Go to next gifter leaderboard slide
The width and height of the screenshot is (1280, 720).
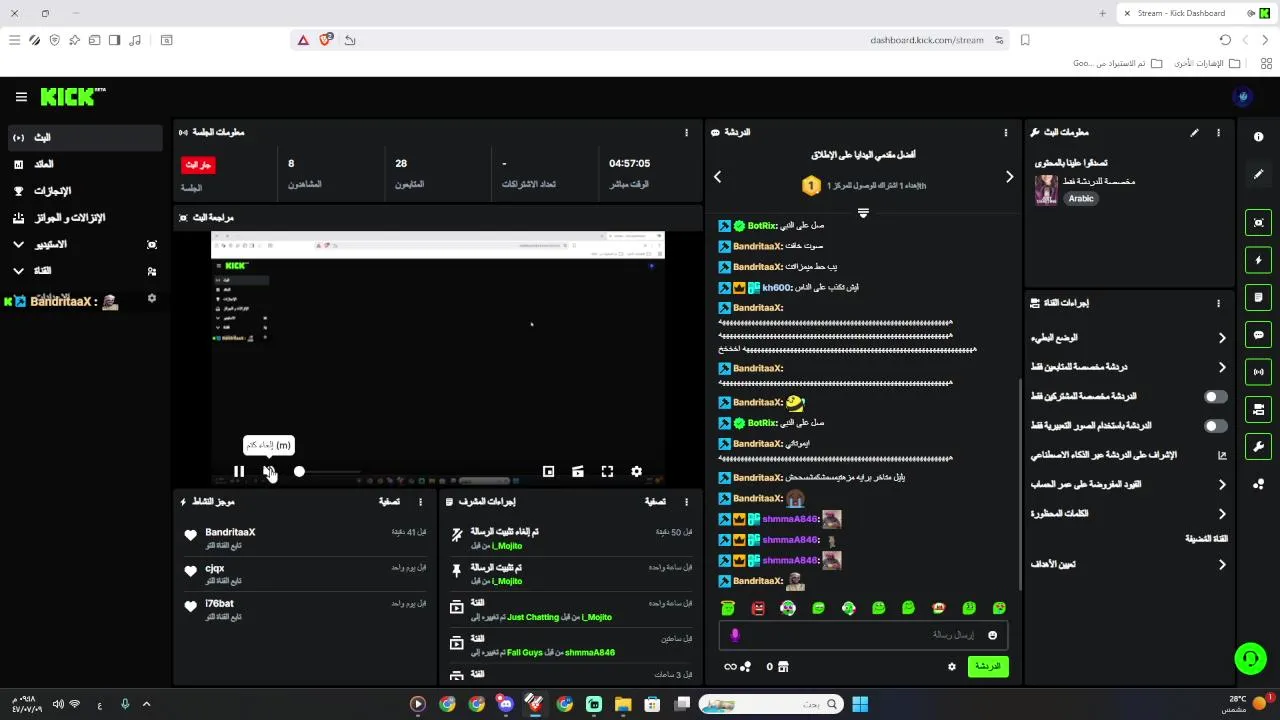(x=1009, y=177)
